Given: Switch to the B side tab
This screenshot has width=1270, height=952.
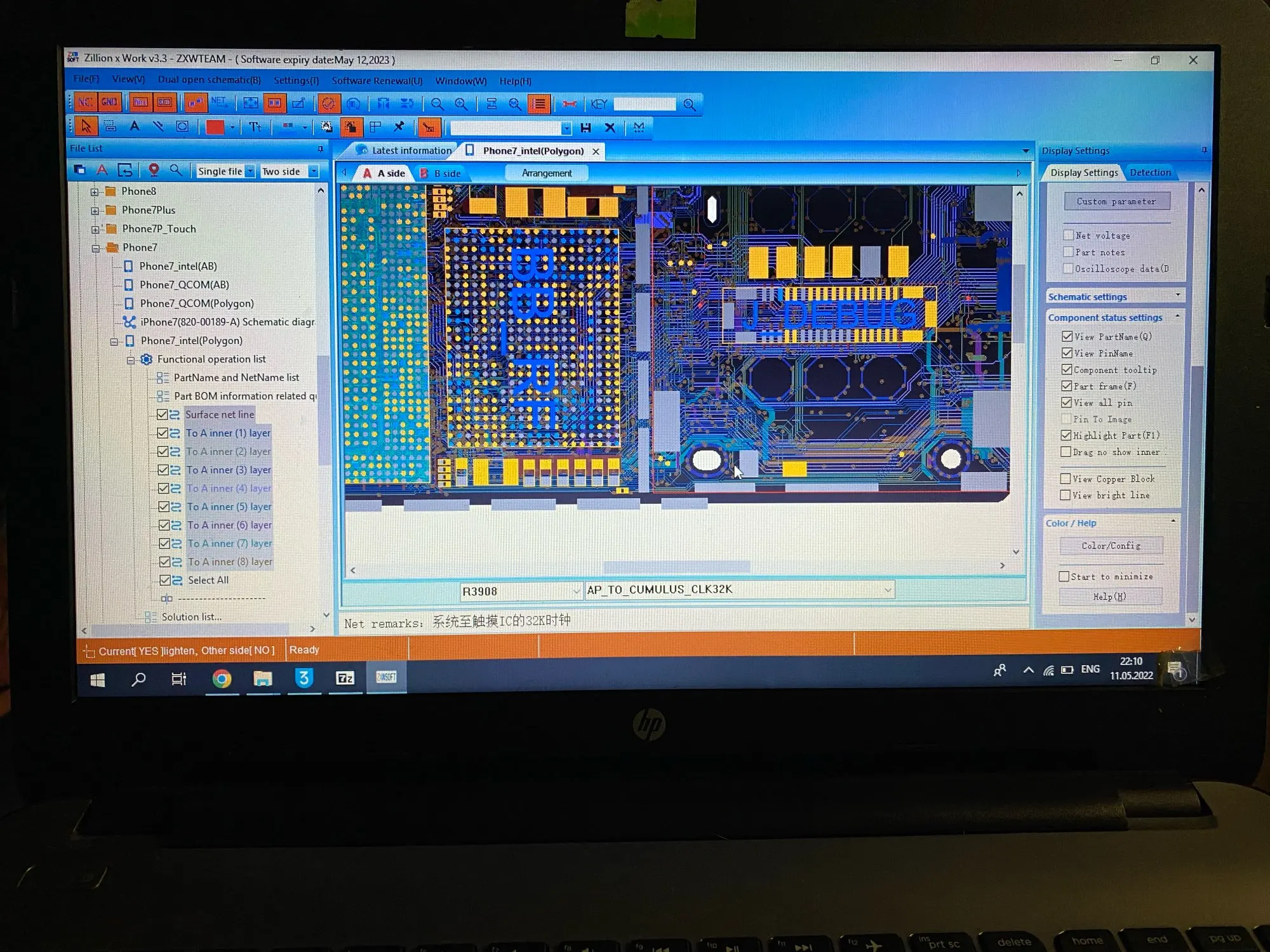Looking at the screenshot, I should coord(441,173).
